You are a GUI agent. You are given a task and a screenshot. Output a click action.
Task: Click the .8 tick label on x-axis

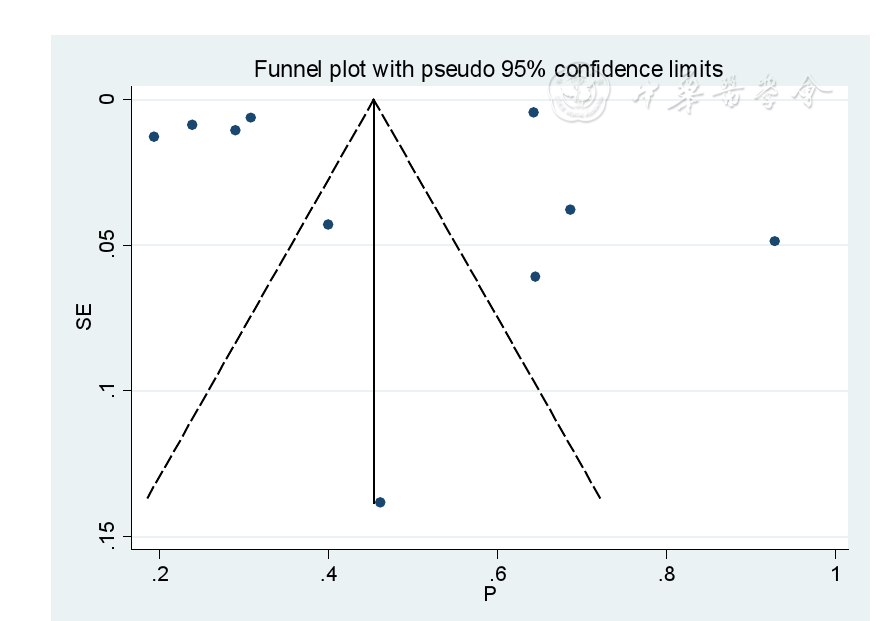tap(666, 575)
